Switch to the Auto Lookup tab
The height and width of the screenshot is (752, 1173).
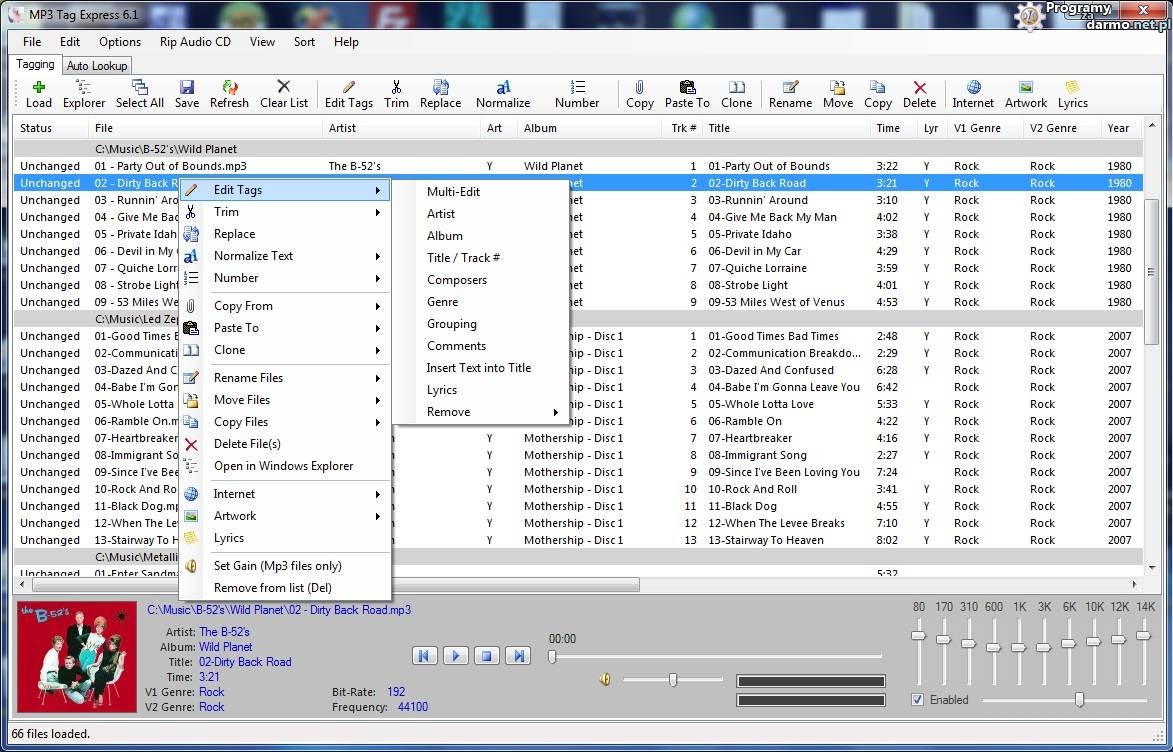pos(97,66)
